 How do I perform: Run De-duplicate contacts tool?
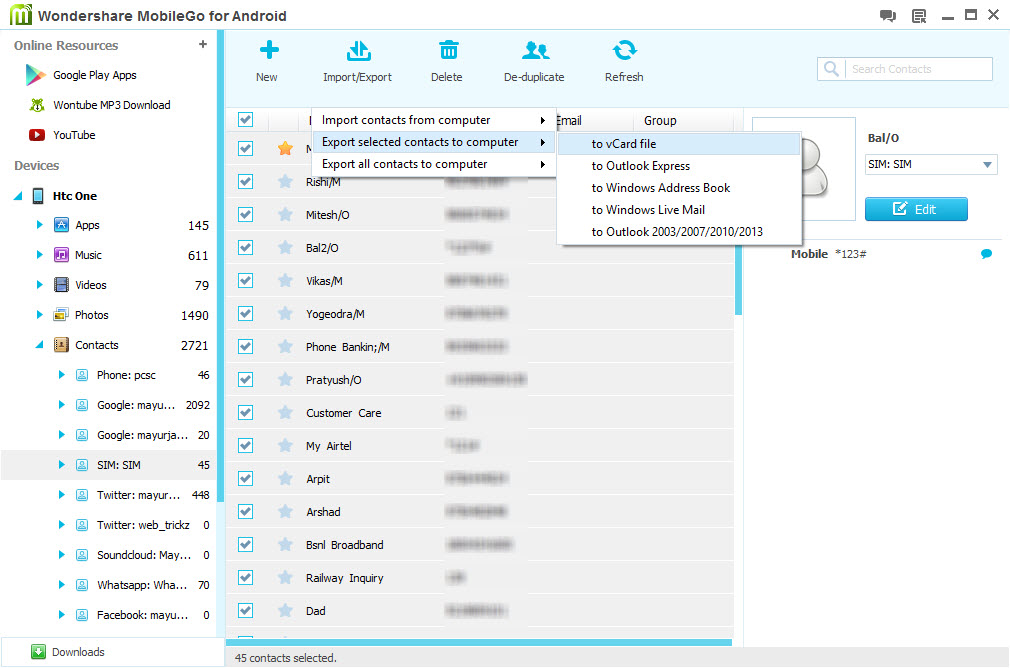click(535, 50)
